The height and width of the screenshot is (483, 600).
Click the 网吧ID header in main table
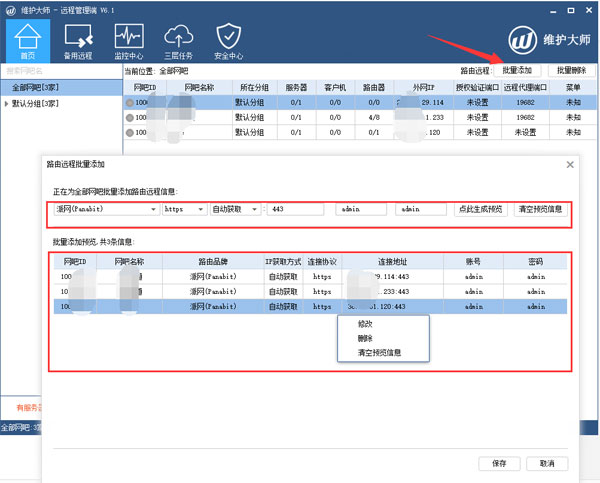click(x=145, y=87)
